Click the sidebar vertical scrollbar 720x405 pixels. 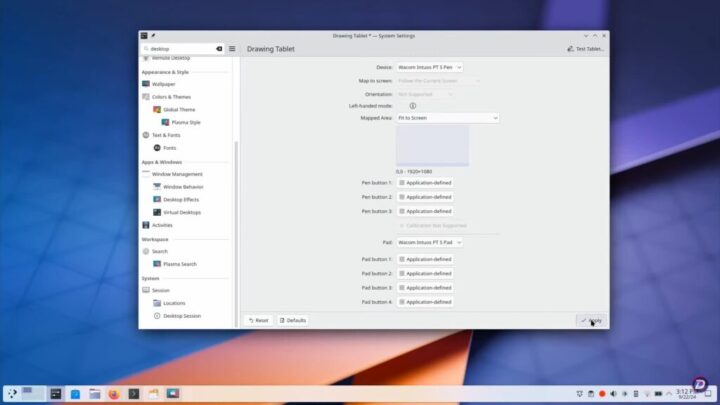click(x=236, y=234)
